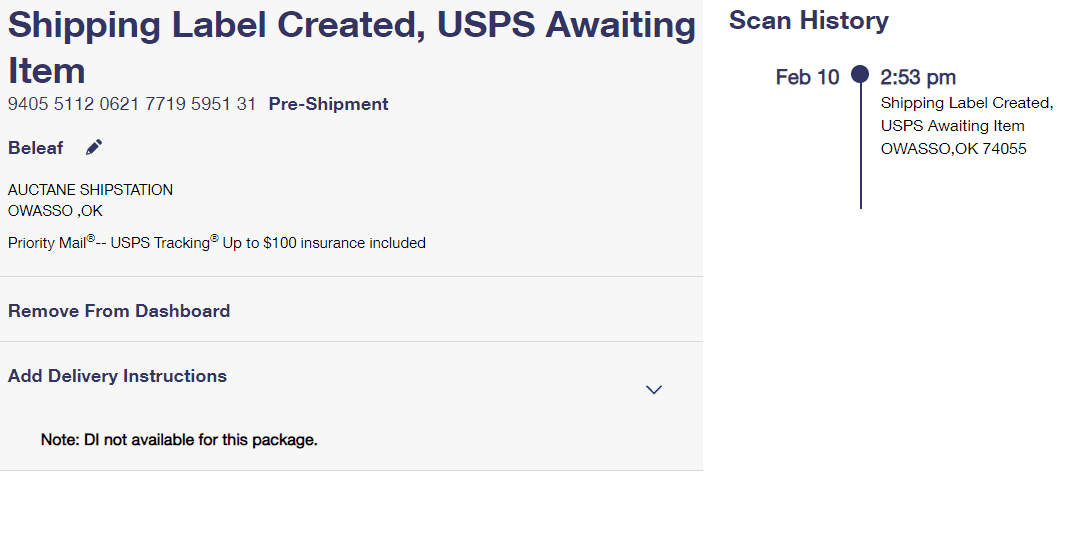
Task: Click the Pre-Shipment status label
Action: click(329, 104)
